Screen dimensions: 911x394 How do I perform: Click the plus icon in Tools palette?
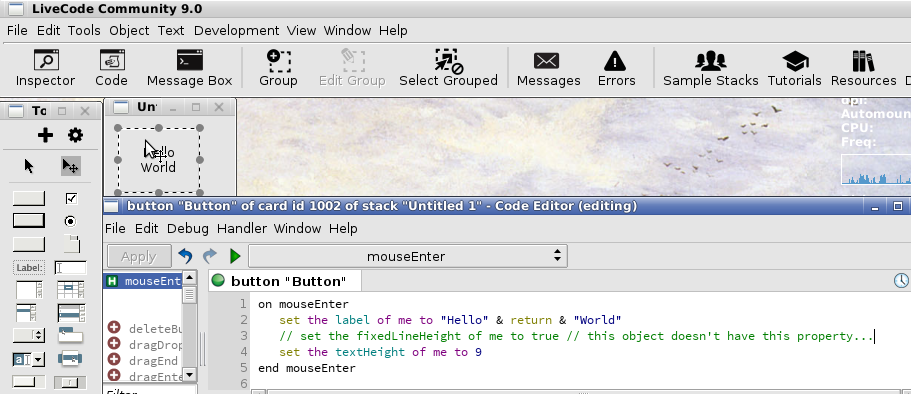[45, 135]
